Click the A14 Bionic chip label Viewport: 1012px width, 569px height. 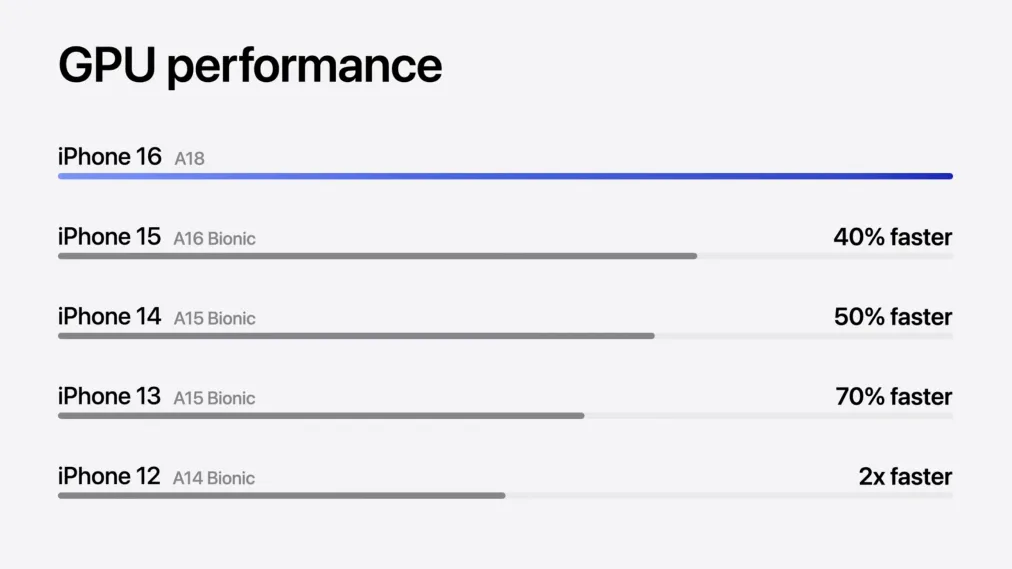[214, 478]
